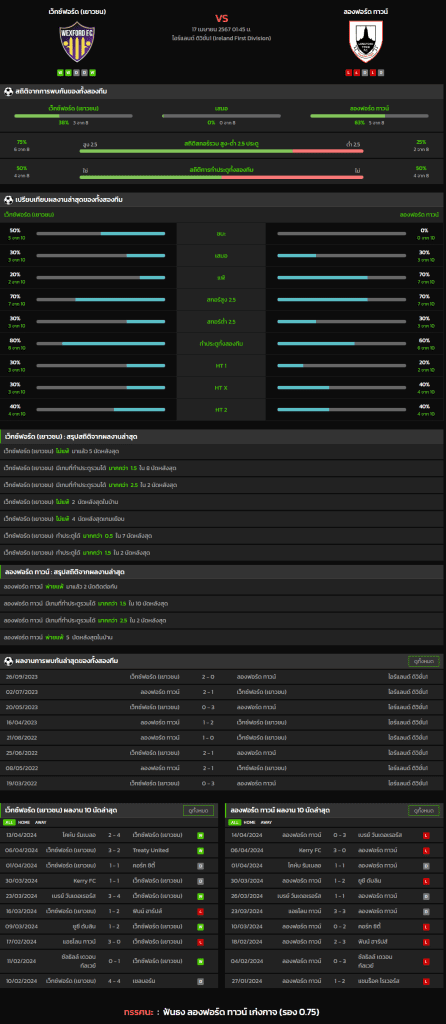Click Wexford's 70% bar in the high score 2.5 row
The image size is (446, 1024).
tap(101, 300)
